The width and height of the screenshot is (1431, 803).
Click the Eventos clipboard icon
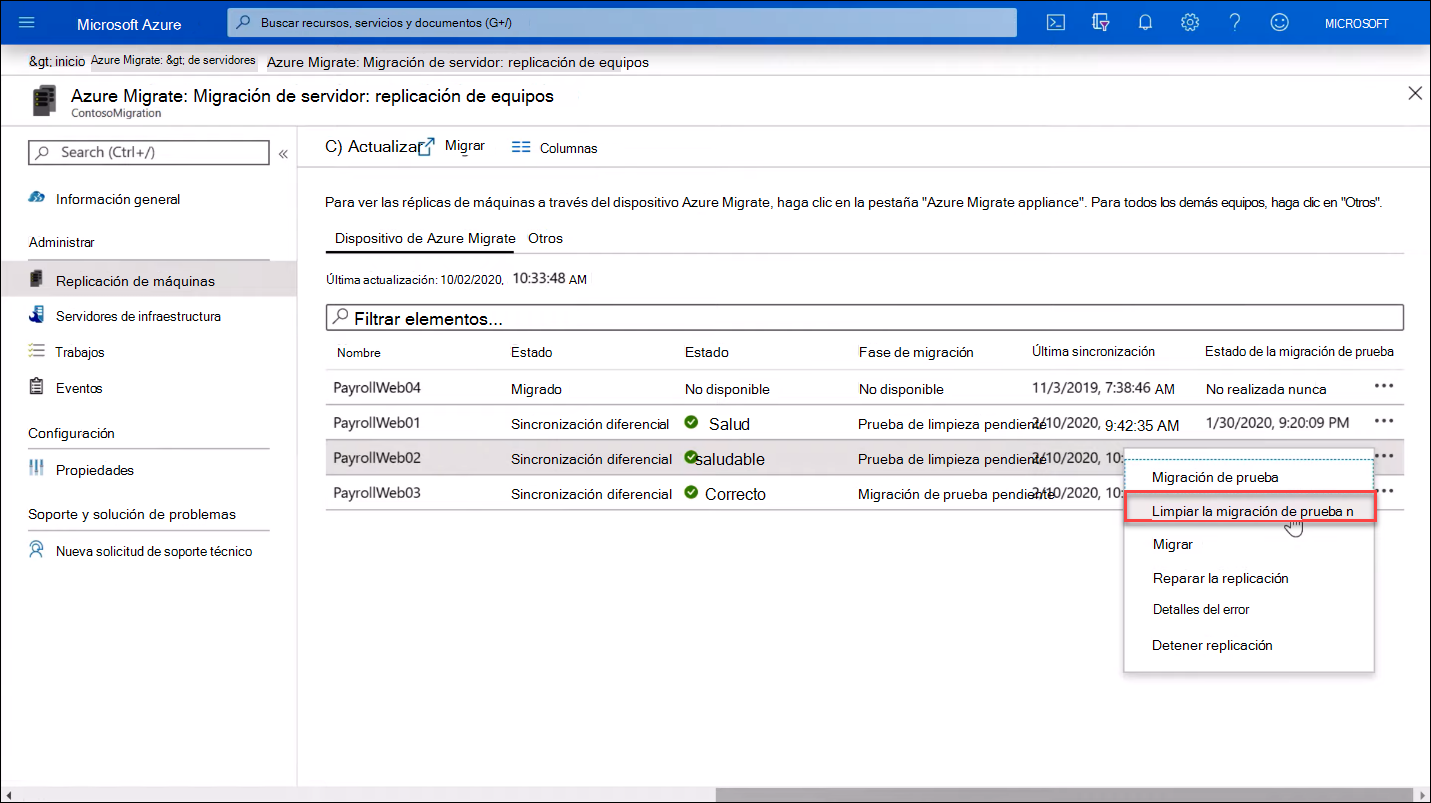(x=37, y=387)
